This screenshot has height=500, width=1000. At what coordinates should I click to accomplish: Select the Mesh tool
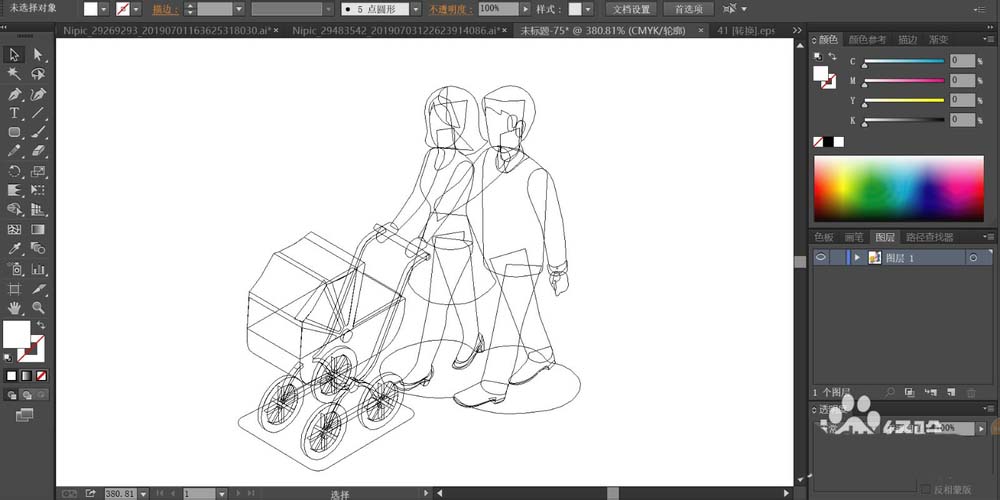pos(14,229)
